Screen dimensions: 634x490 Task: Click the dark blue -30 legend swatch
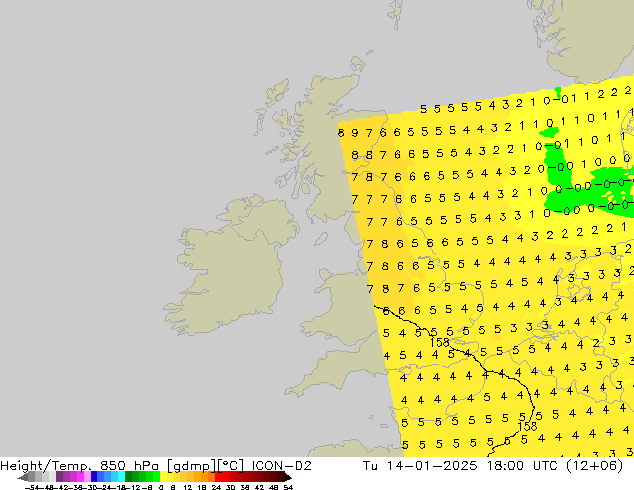pos(94,477)
